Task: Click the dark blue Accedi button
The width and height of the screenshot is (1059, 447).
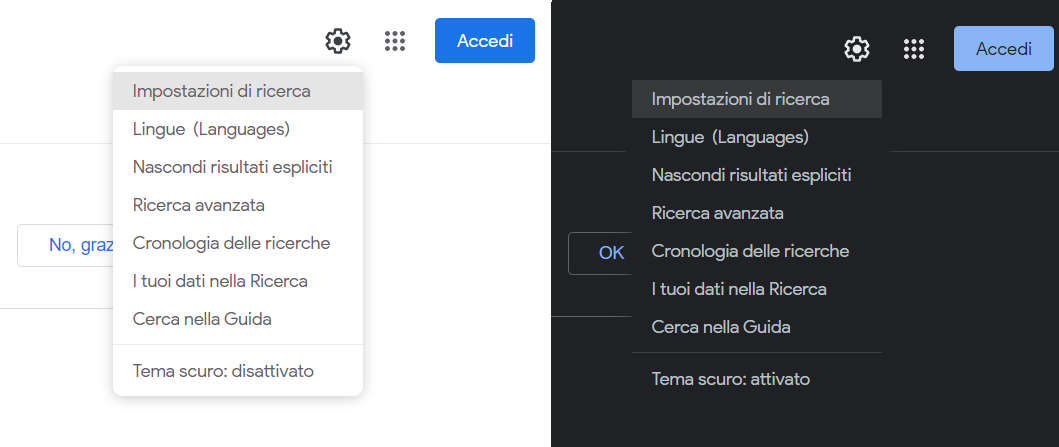Action: click(485, 41)
